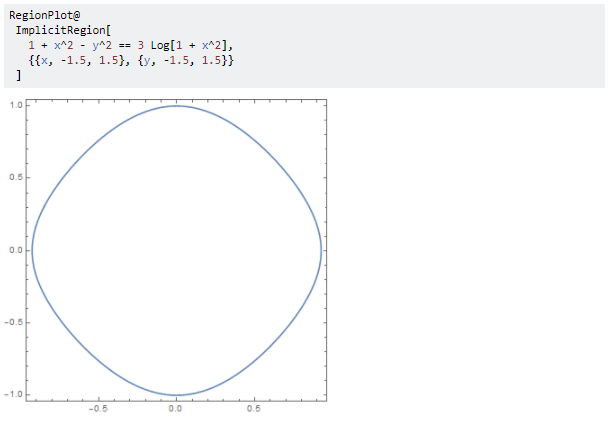Click the -0.5 label on the y-axis

[14, 322]
